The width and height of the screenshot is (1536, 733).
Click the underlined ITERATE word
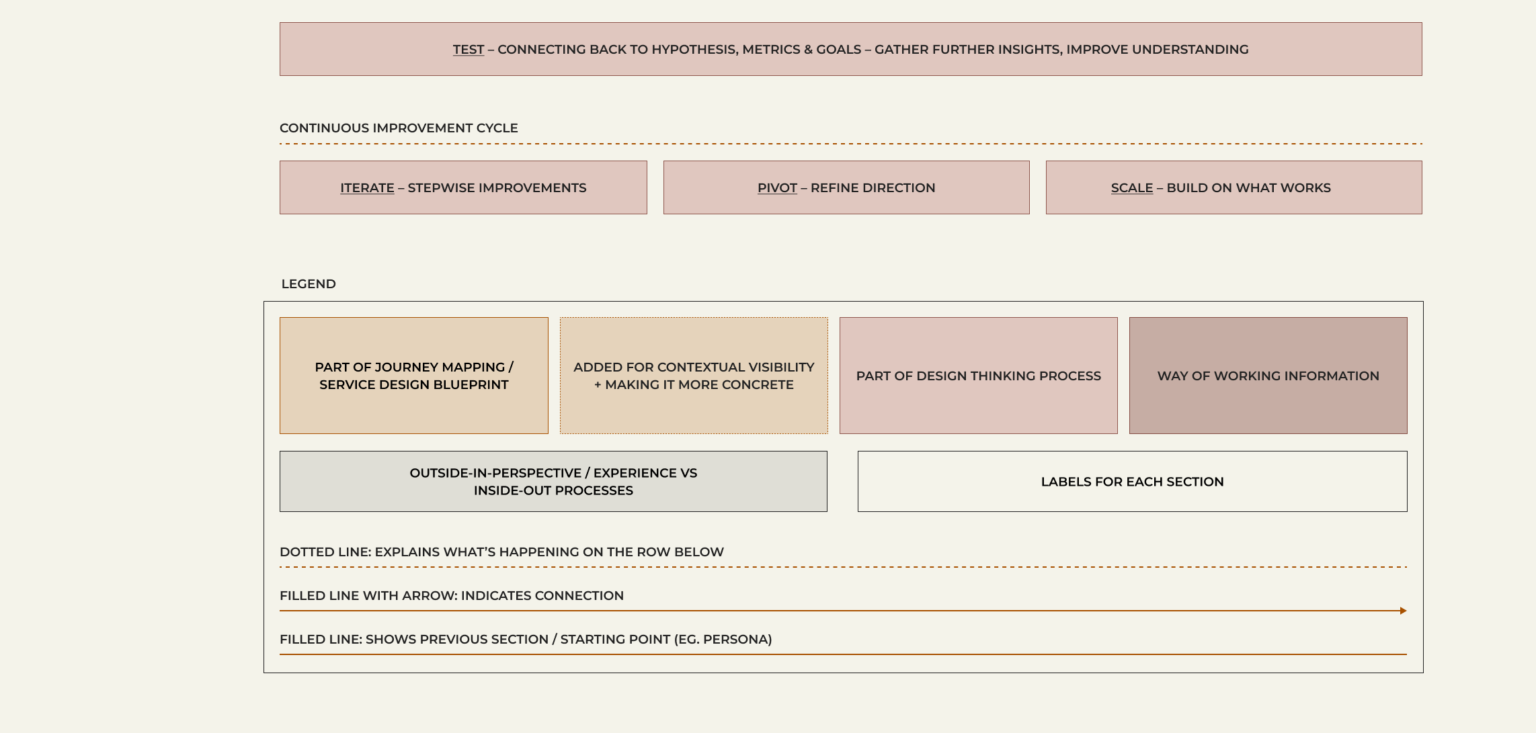click(x=367, y=188)
